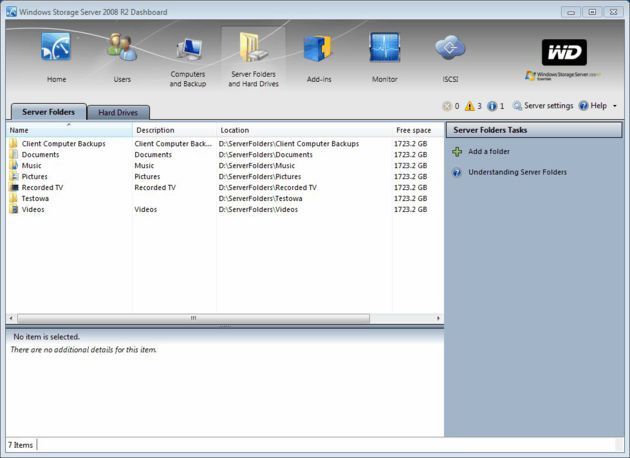Viewport: 630px width, 458px height.
Task: Click the Help question mark icon
Action: click(583, 106)
